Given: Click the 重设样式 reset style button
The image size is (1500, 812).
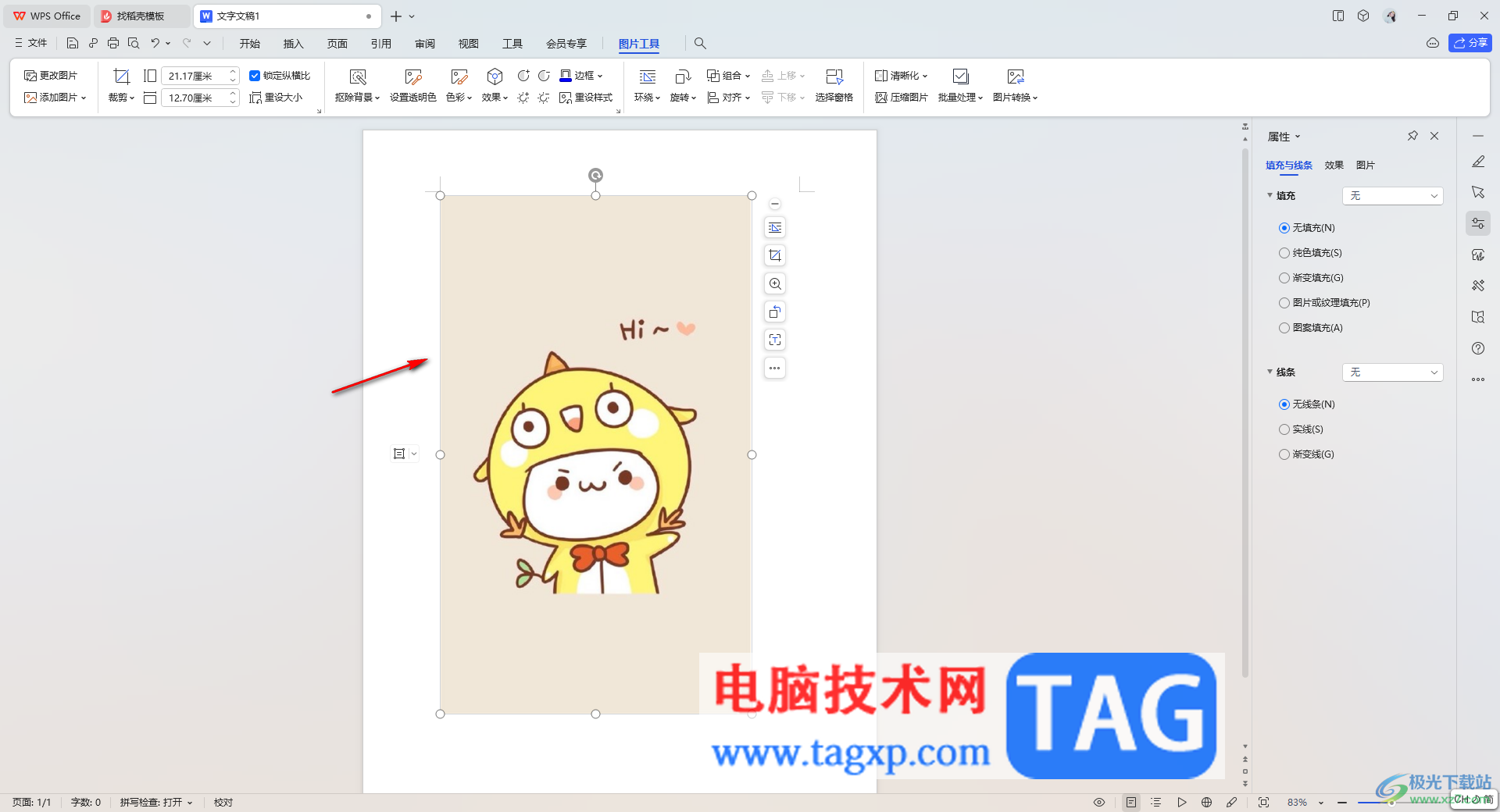Looking at the screenshot, I should [586, 98].
